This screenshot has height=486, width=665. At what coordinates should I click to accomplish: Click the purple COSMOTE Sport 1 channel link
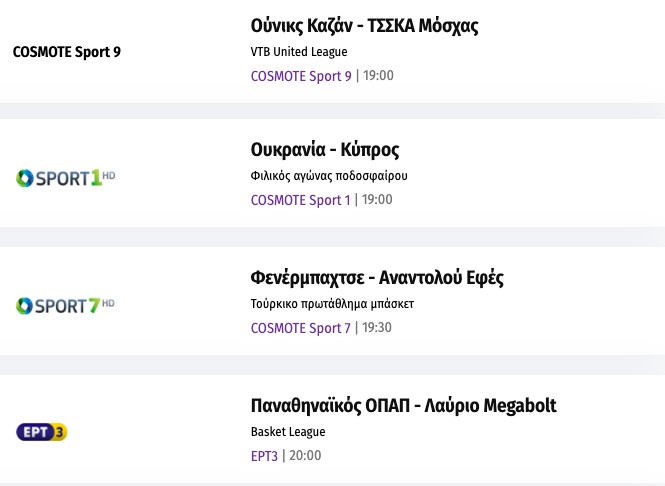tap(301, 200)
